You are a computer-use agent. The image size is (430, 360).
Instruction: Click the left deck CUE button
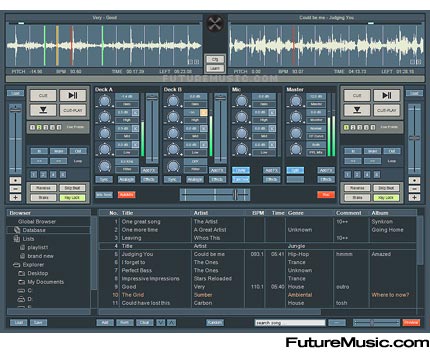pos(43,96)
